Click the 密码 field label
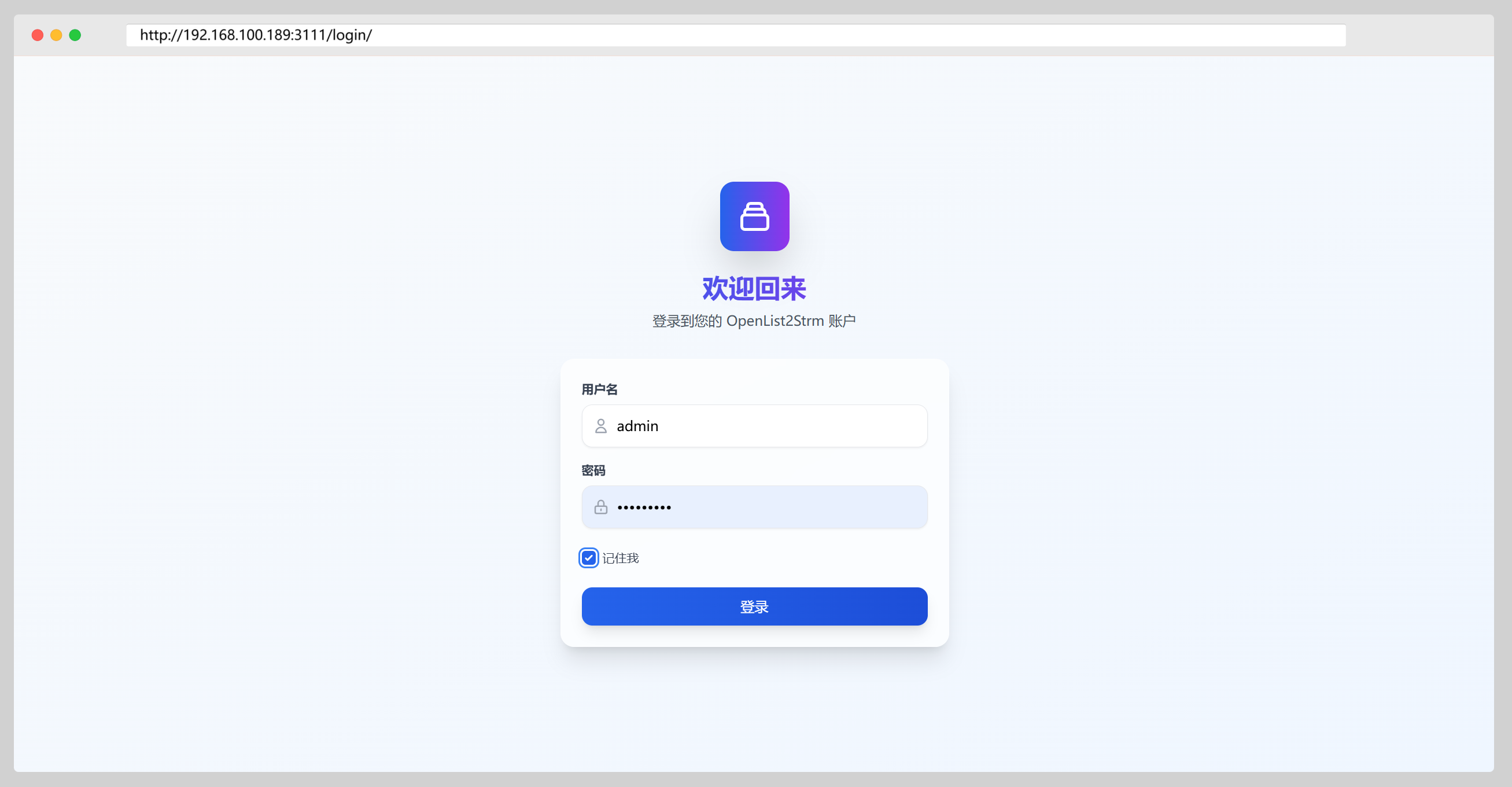This screenshot has height=787, width=1512. click(593, 470)
